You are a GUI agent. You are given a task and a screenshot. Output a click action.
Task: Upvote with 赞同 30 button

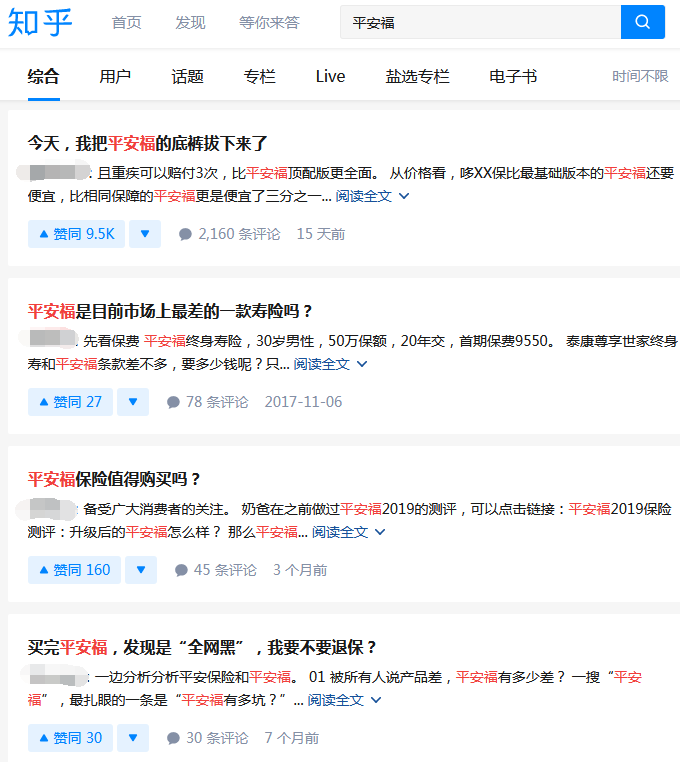70,738
